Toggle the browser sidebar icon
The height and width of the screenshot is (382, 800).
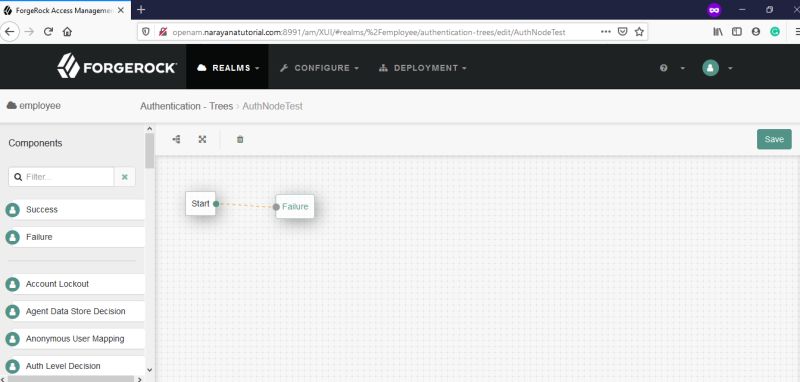[x=737, y=32]
